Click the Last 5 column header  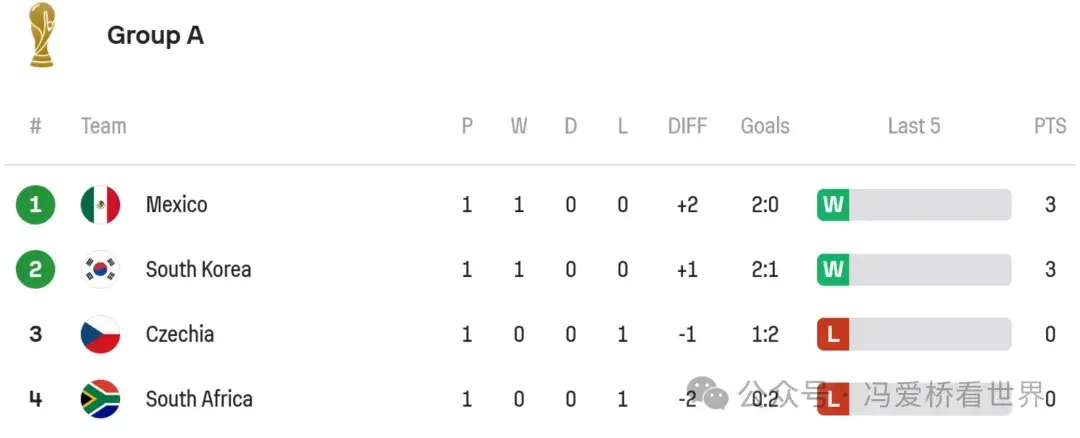point(914,126)
